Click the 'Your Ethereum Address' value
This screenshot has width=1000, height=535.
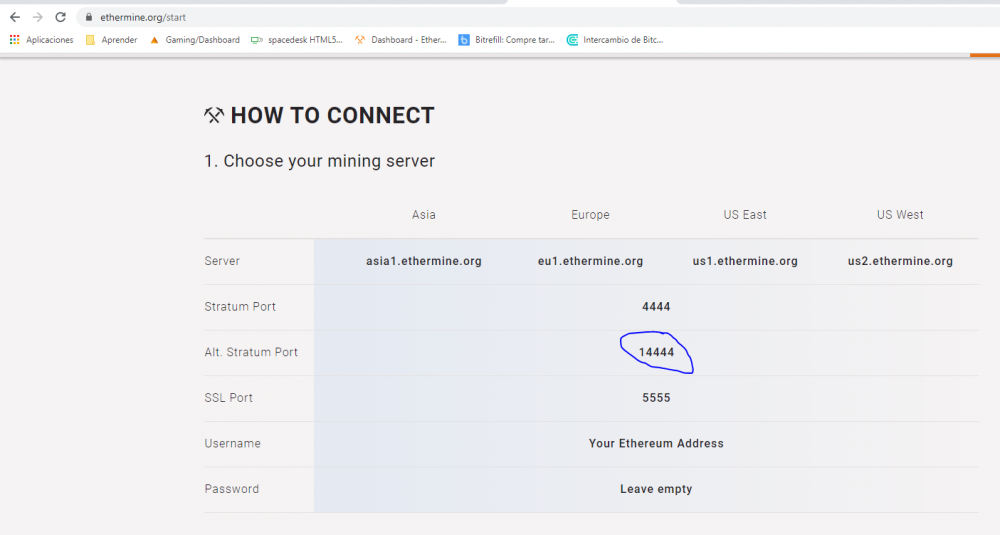coord(656,443)
